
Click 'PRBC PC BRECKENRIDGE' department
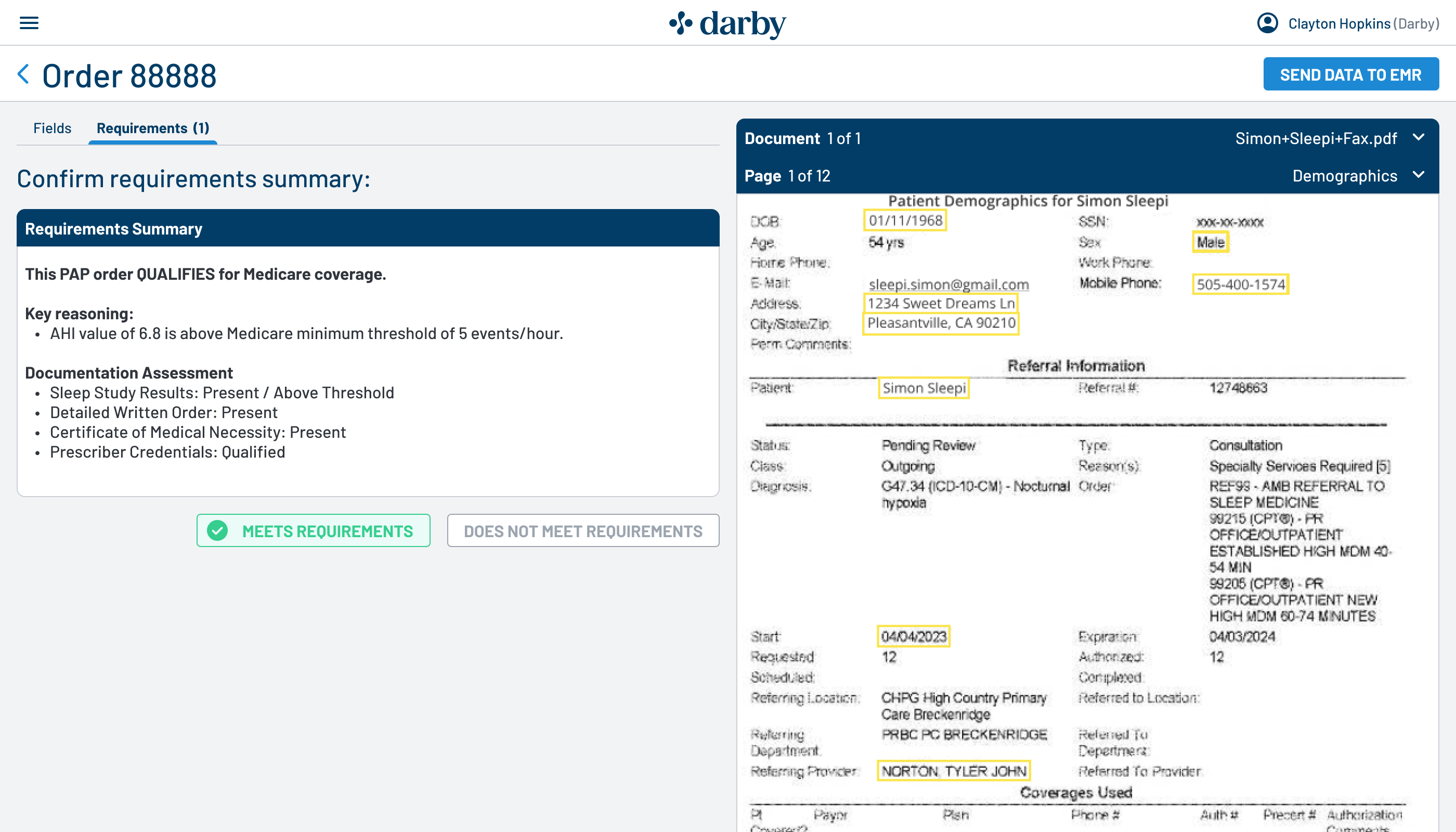965,734
